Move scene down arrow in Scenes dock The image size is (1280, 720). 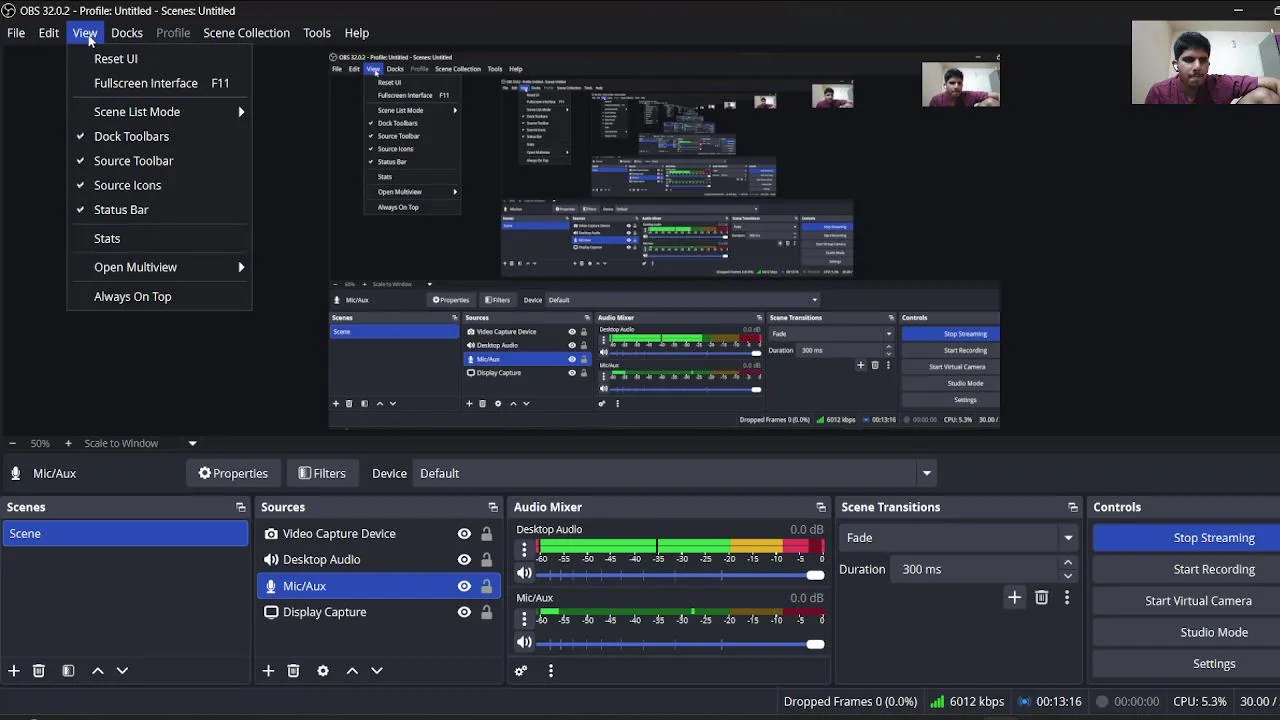pos(122,671)
